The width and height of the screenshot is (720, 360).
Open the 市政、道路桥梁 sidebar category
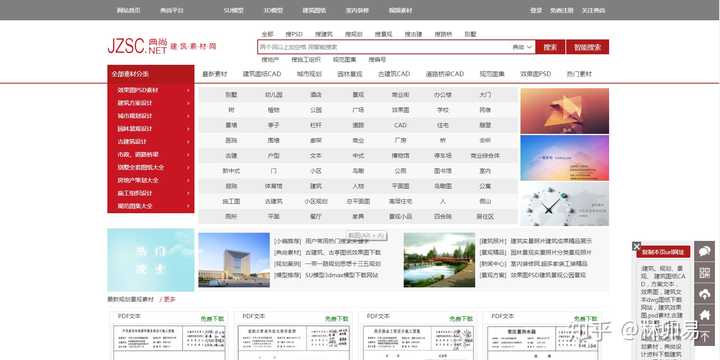(138, 155)
